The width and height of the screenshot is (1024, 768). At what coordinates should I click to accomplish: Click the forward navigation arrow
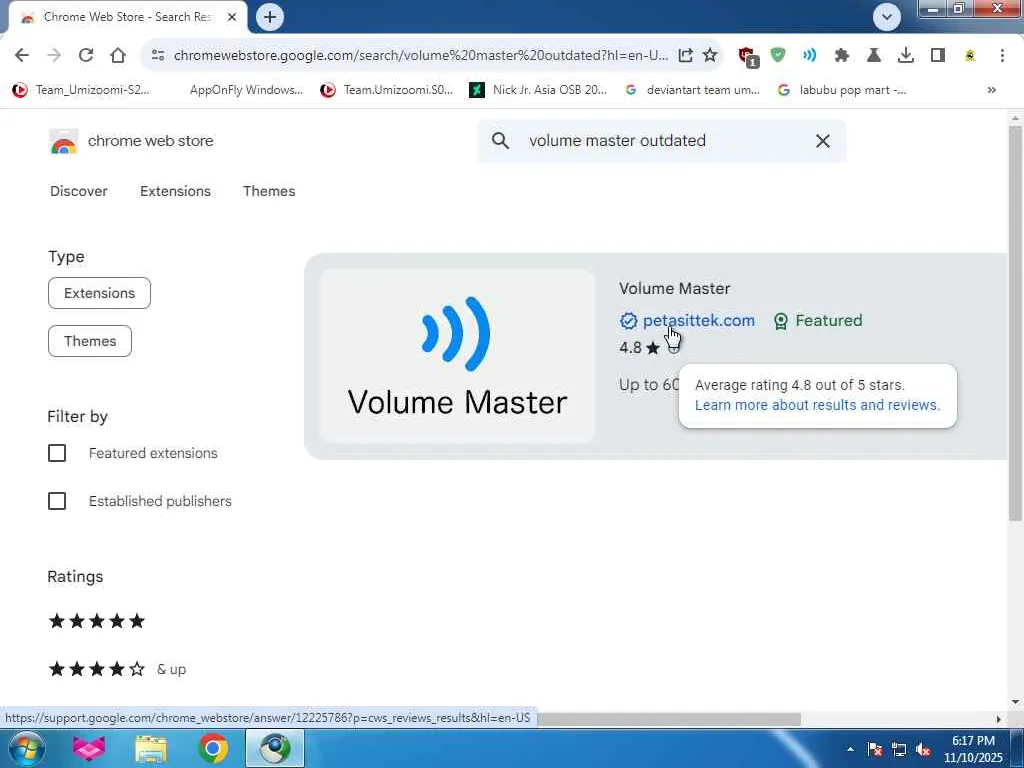click(54, 56)
